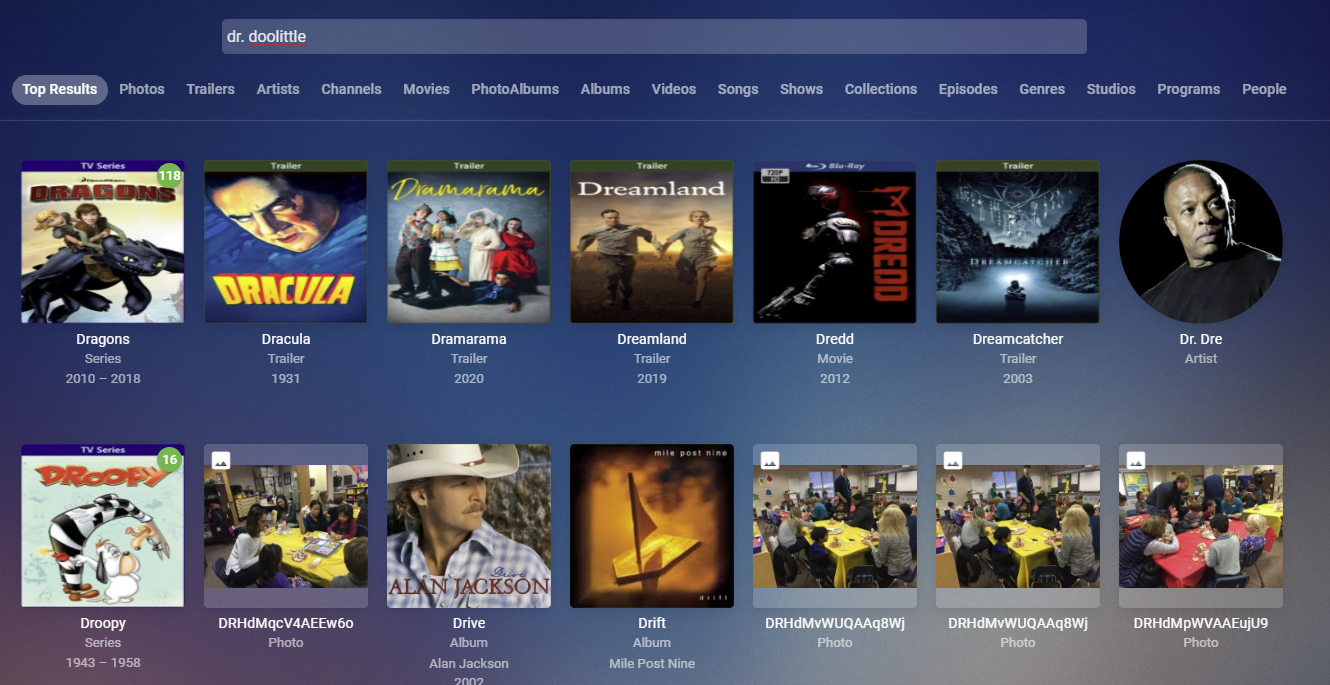The height and width of the screenshot is (685, 1330).
Task: Open the Channels tab
Action: pyautogui.click(x=351, y=89)
